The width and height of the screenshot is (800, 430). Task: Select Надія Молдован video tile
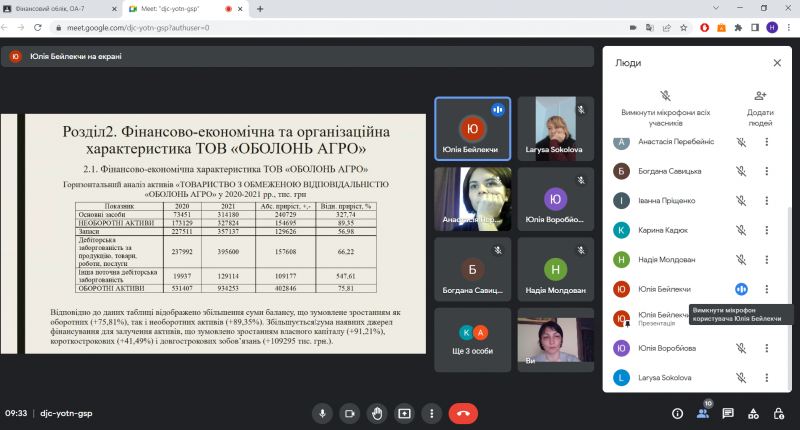pyautogui.click(x=556, y=269)
